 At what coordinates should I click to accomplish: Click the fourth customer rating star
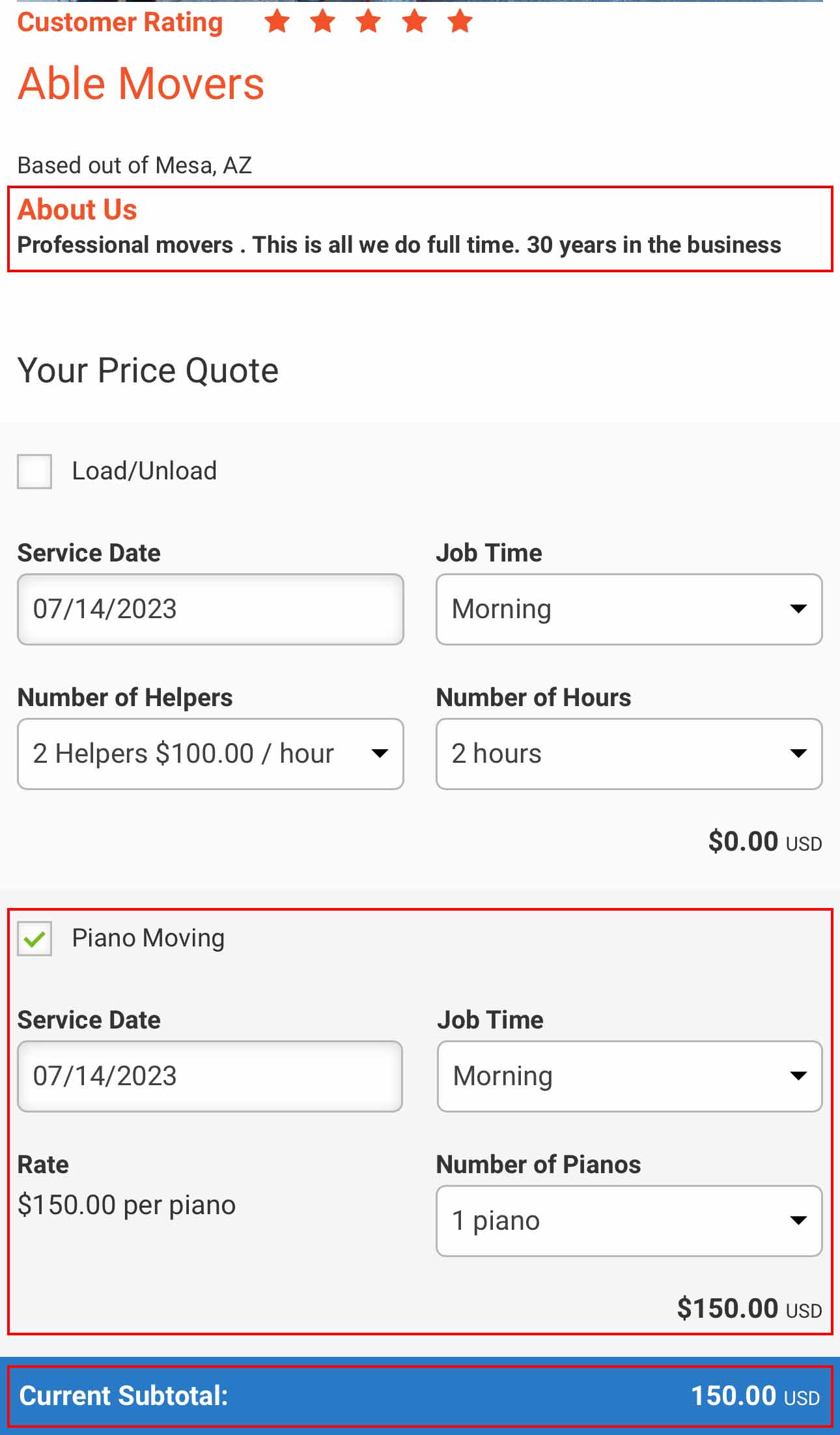414,21
